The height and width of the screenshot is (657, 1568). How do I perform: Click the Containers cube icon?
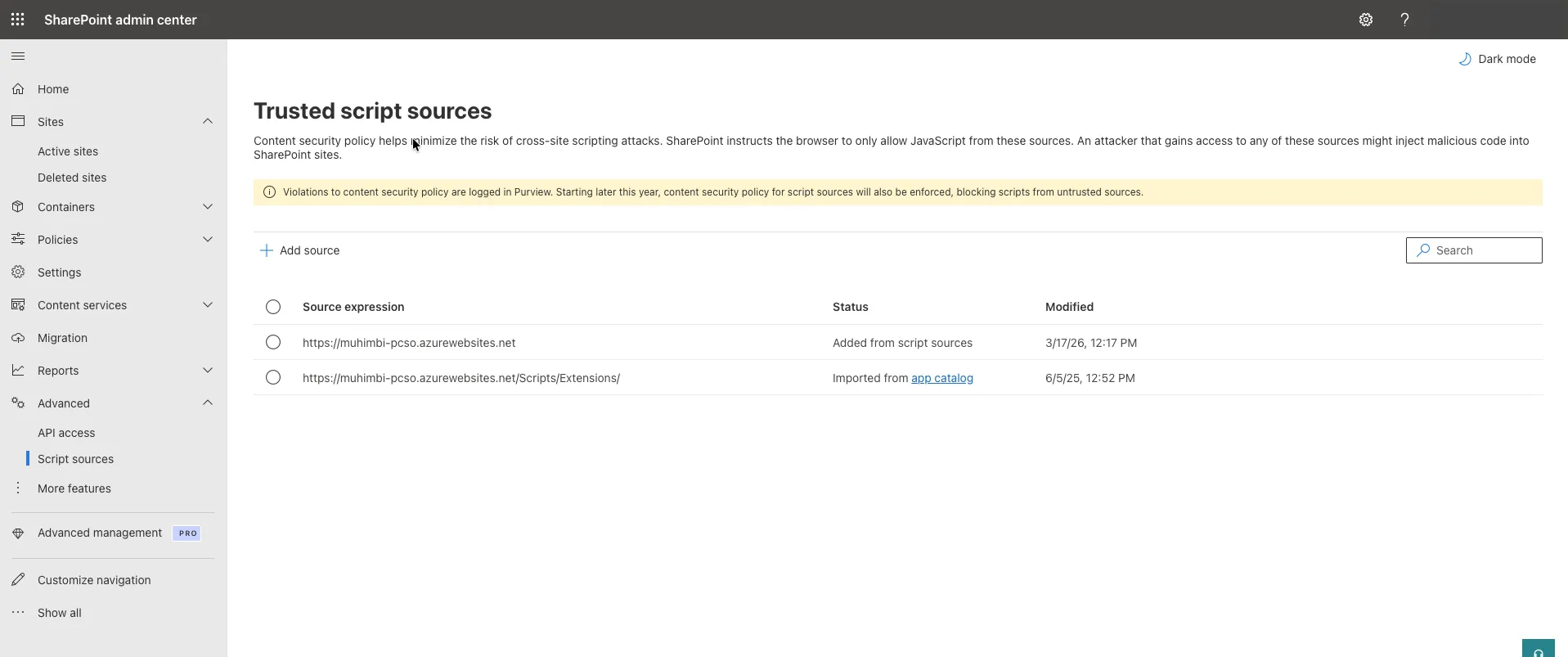click(x=18, y=207)
